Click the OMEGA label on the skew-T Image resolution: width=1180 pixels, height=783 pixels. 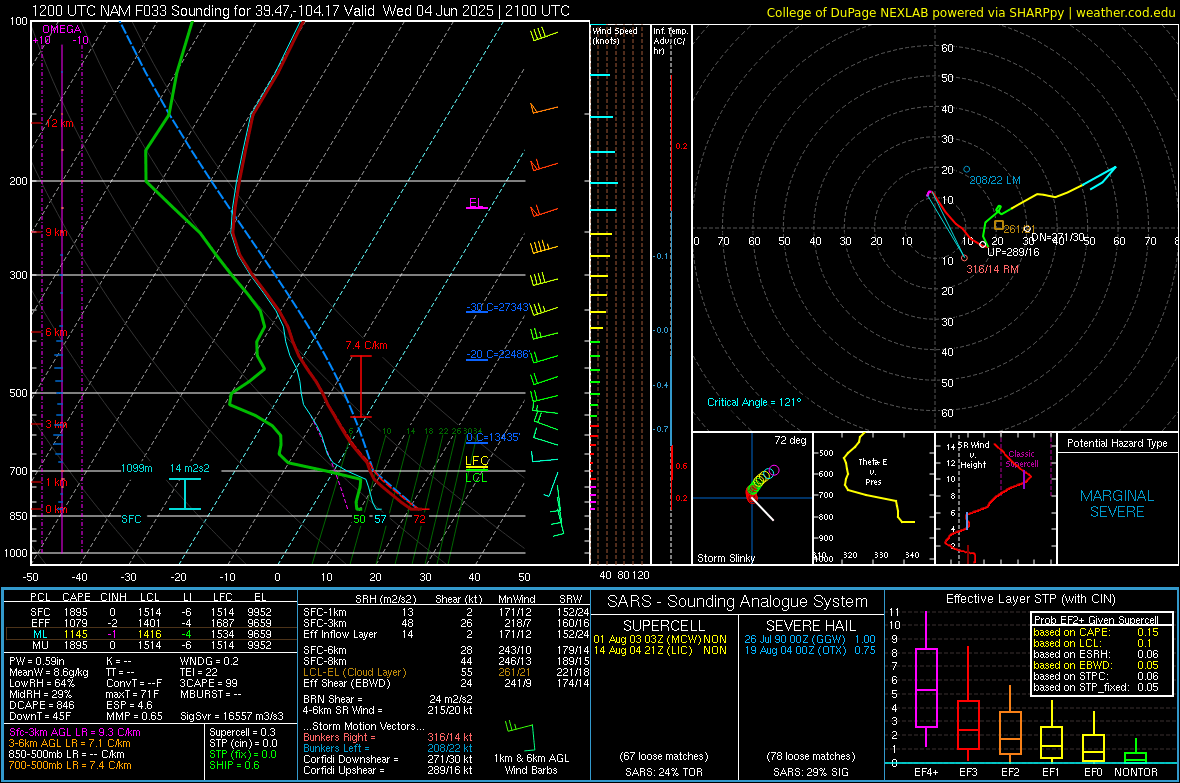tap(62, 29)
